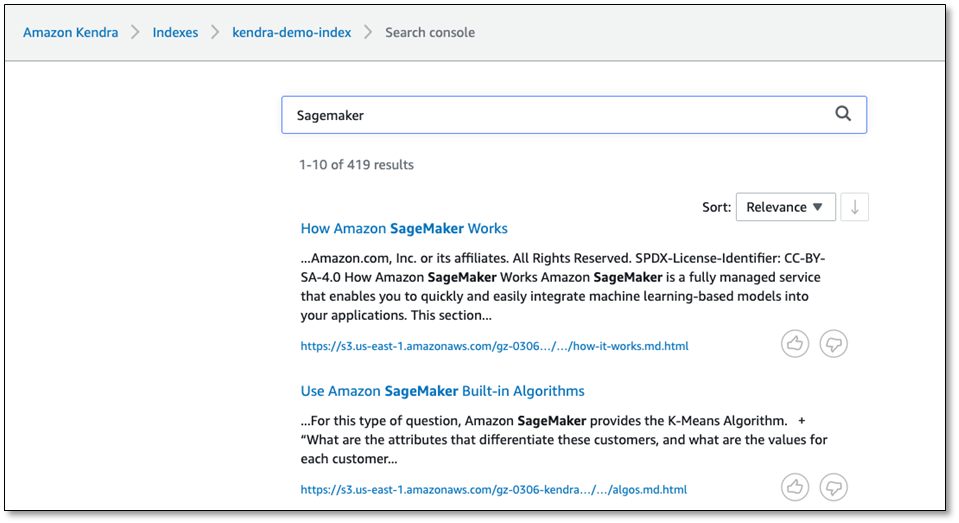Open kendra-demo-index breadcrumb link

(291, 32)
